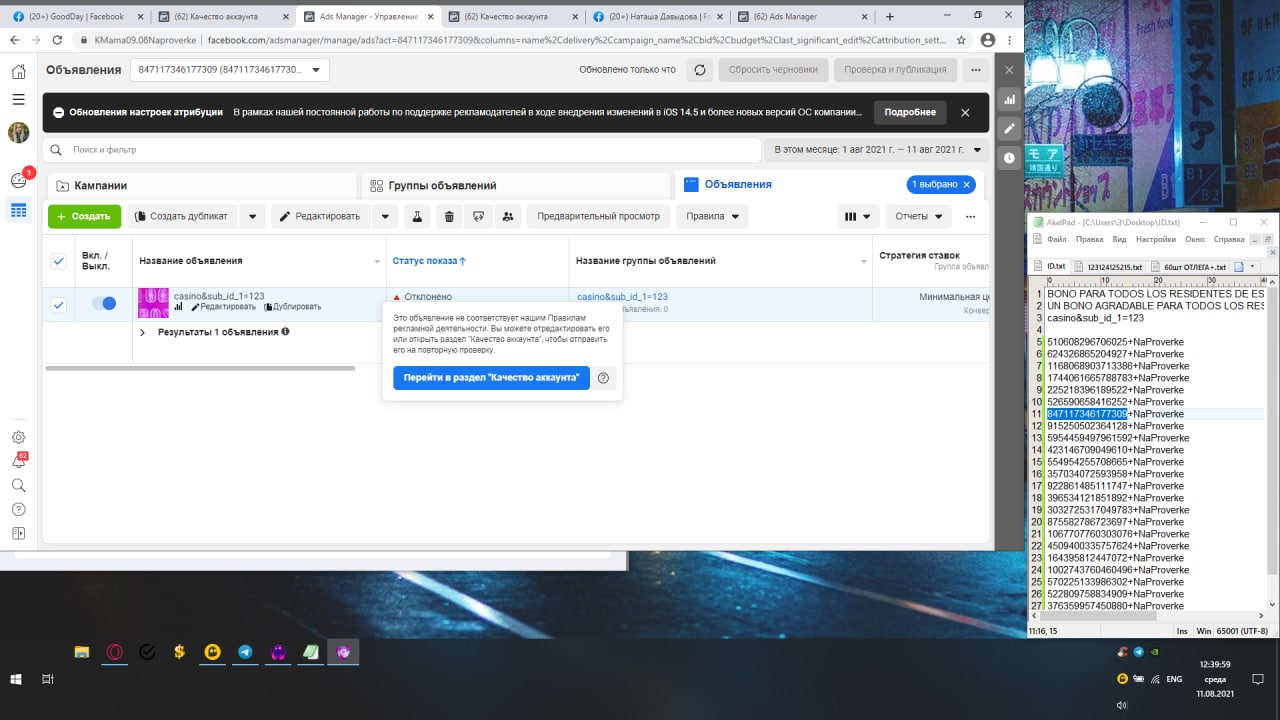Toggle the sidebar collapse icon at bottom

18,533
